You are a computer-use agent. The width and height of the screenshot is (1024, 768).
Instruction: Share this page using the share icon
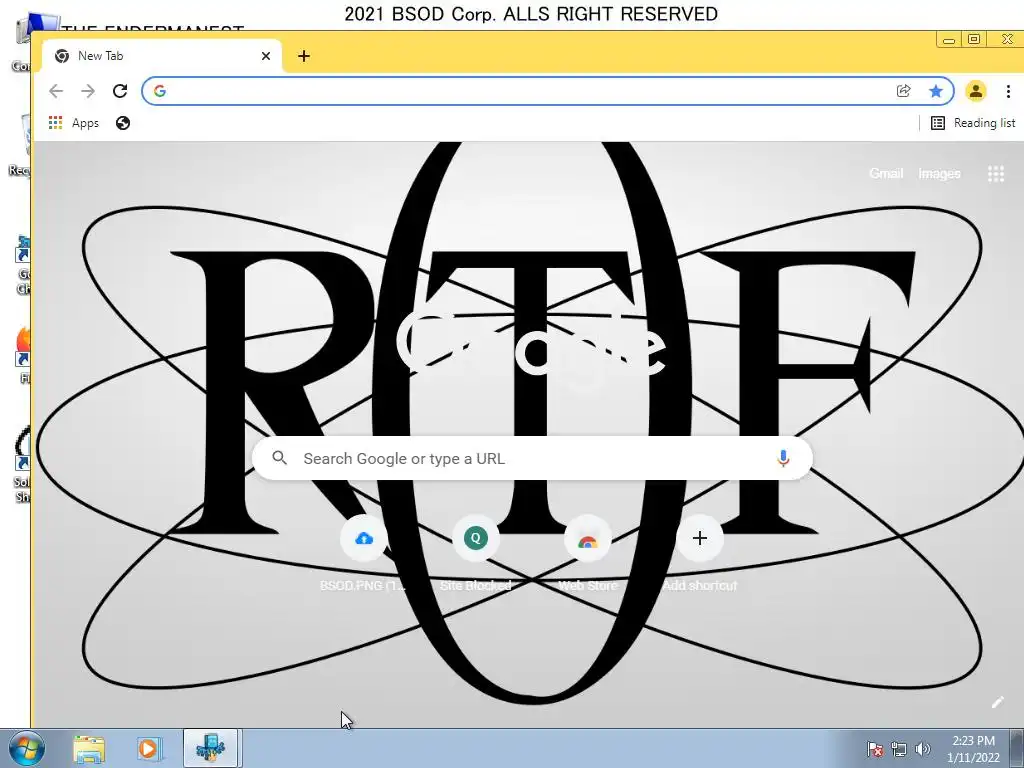click(x=904, y=91)
